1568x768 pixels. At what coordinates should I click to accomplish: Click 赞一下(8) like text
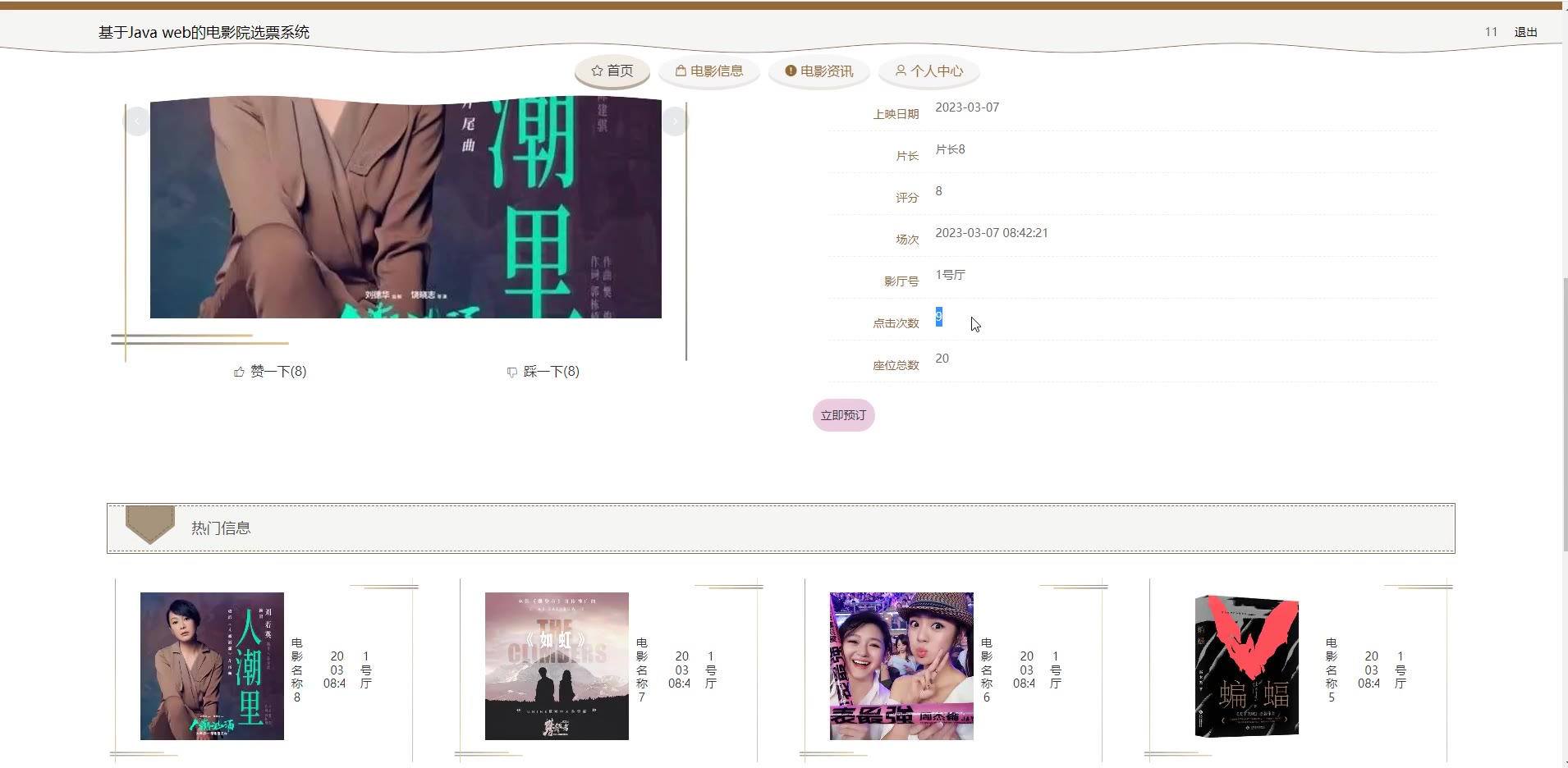pos(278,372)
